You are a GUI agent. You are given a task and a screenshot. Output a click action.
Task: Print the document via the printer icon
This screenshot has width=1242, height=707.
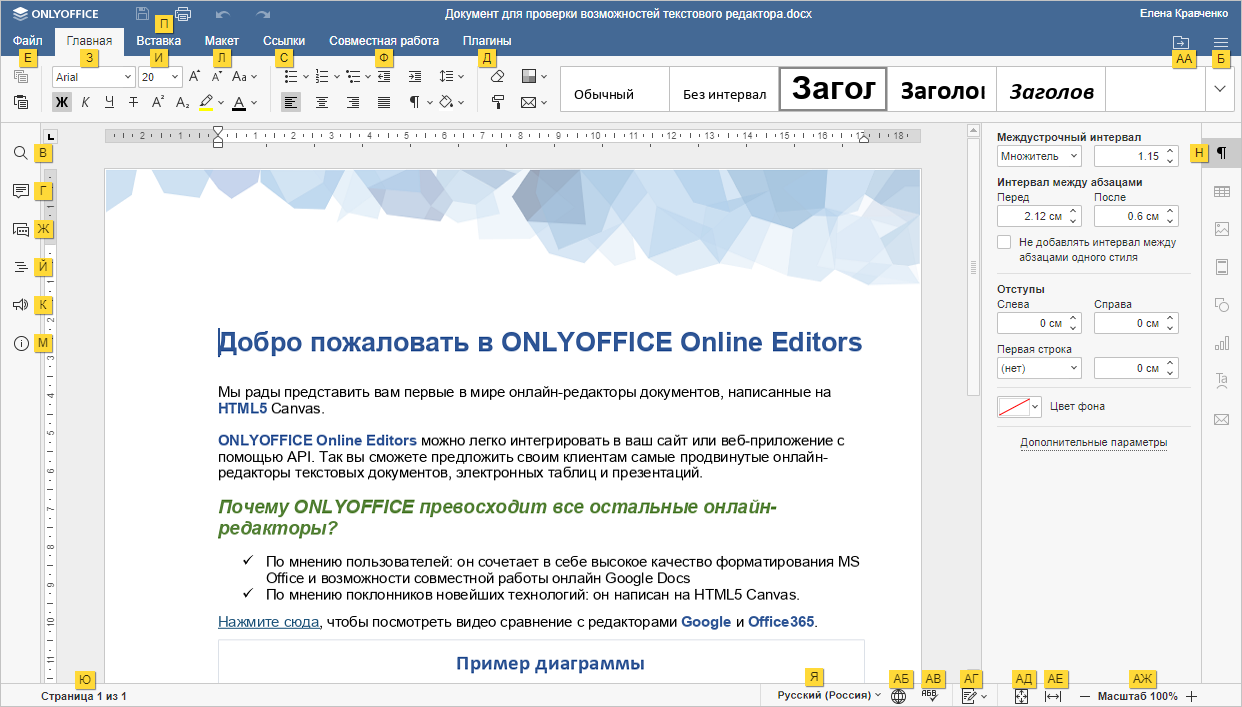click(183, 14)
